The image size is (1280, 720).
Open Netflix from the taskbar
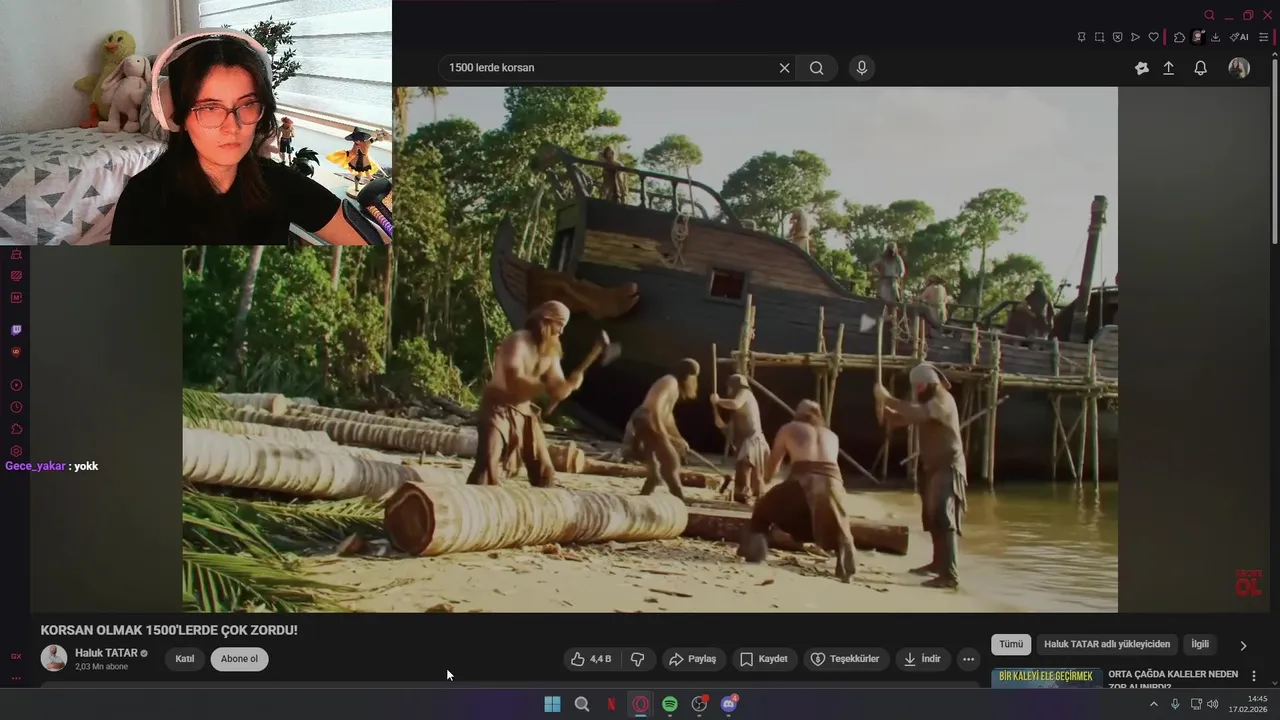click(611, 704)
